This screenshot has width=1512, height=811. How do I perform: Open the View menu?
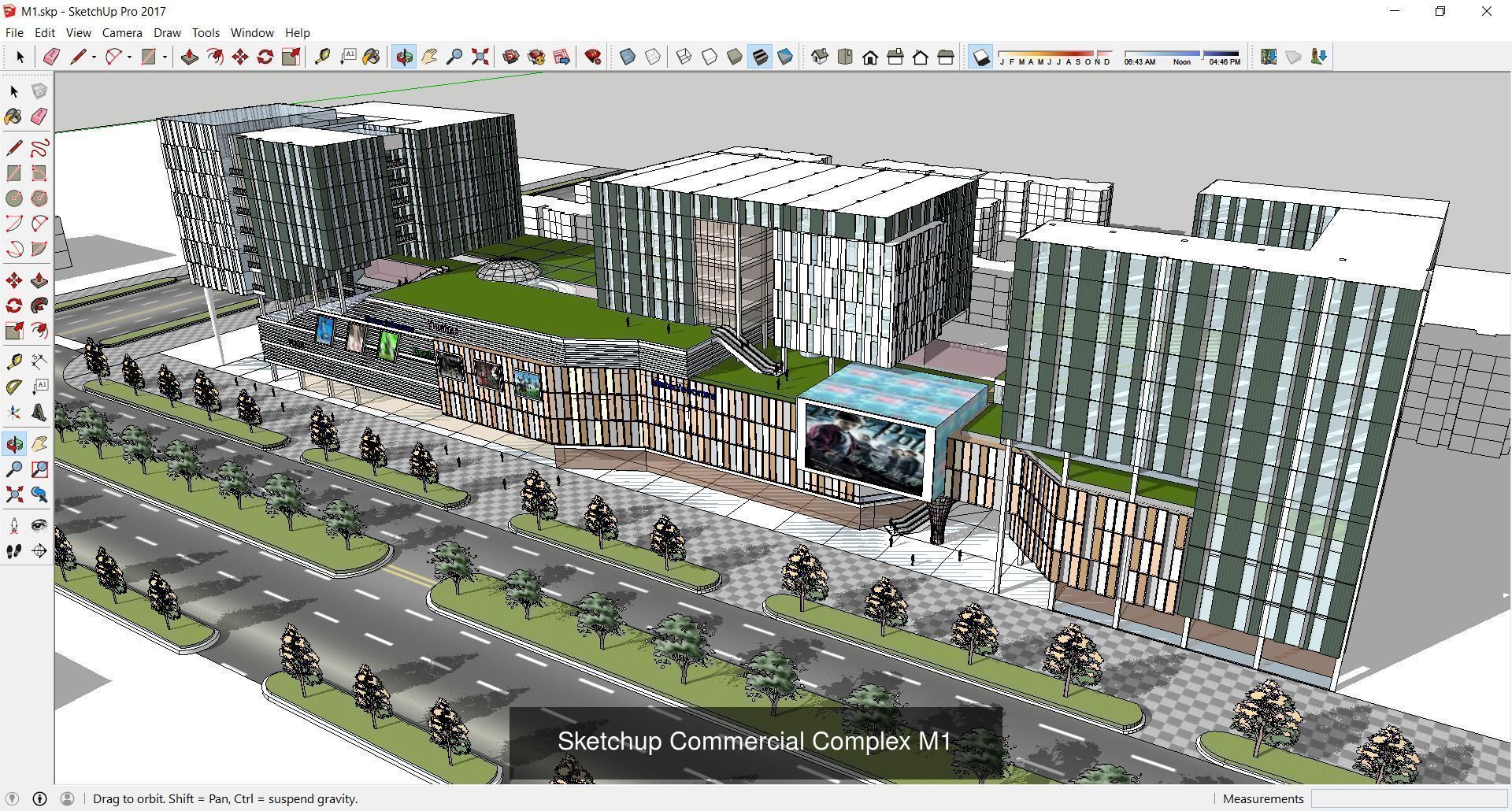click(x=78, y=32)
